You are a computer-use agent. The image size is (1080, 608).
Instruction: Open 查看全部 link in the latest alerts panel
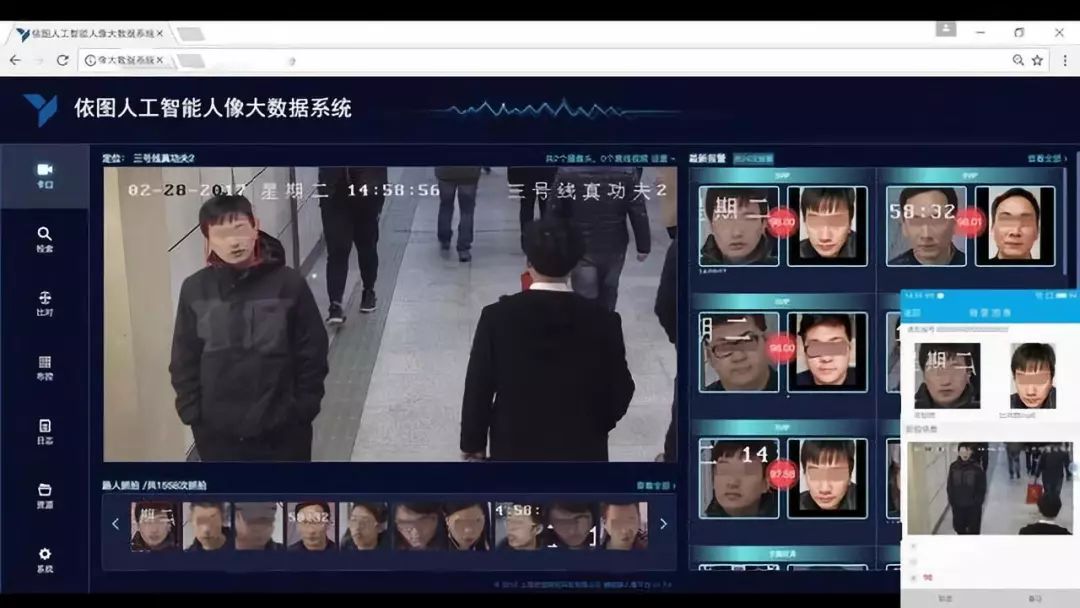(1047, 158)
